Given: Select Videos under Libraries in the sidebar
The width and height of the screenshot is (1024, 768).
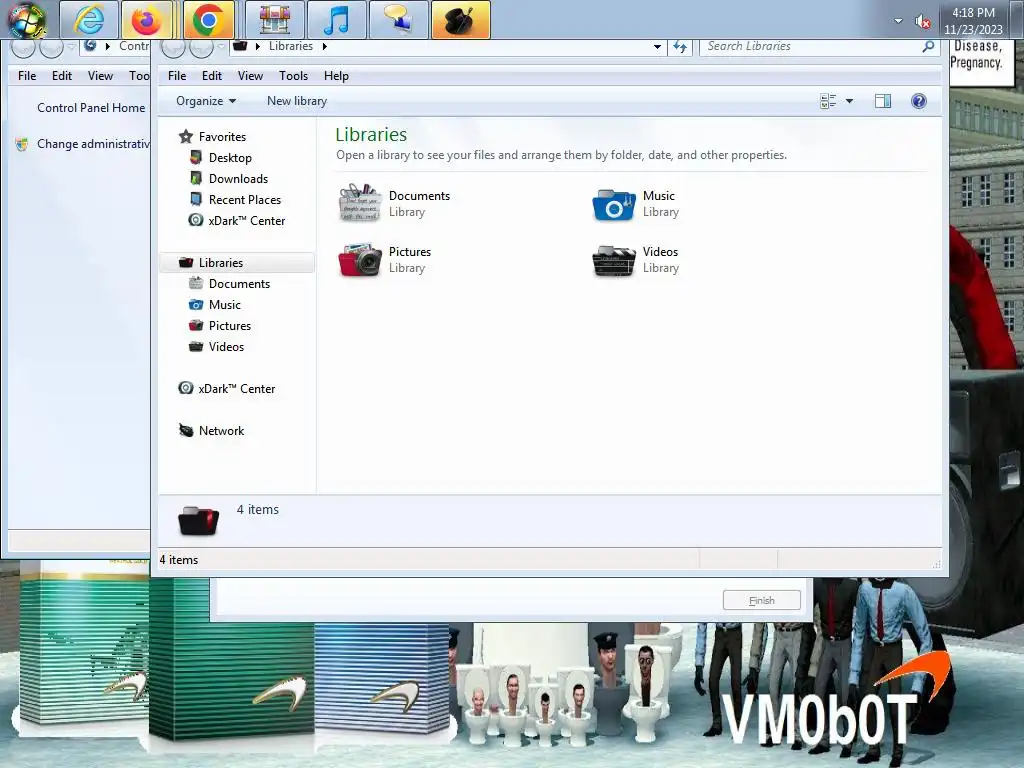Looking at the screenshot, I should [226, 346].
